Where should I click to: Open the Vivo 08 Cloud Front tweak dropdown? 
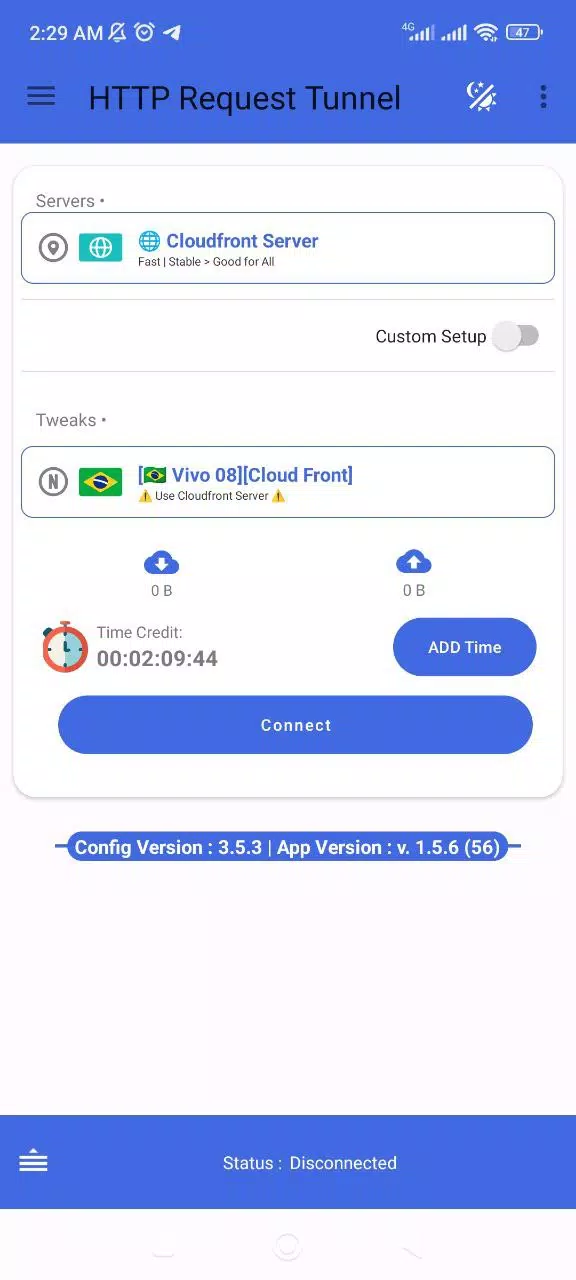coord(288,482)
